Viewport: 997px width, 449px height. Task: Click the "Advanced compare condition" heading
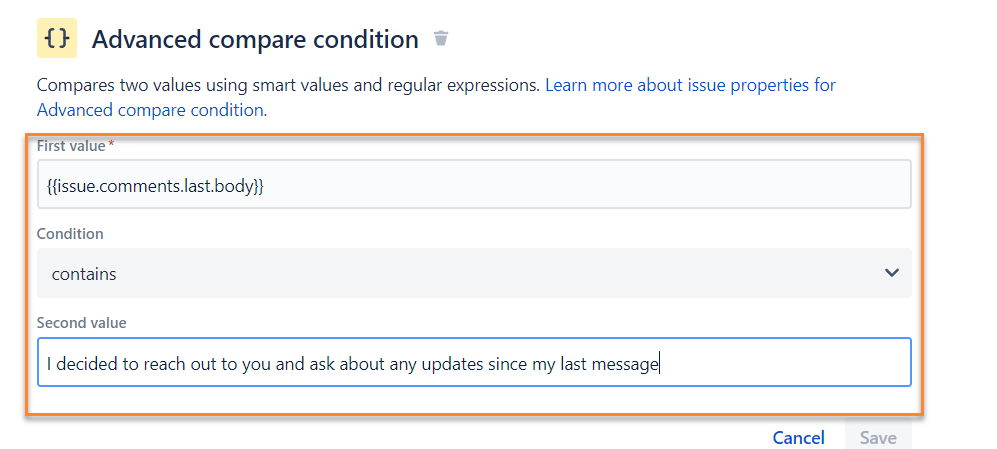point(255,40)
